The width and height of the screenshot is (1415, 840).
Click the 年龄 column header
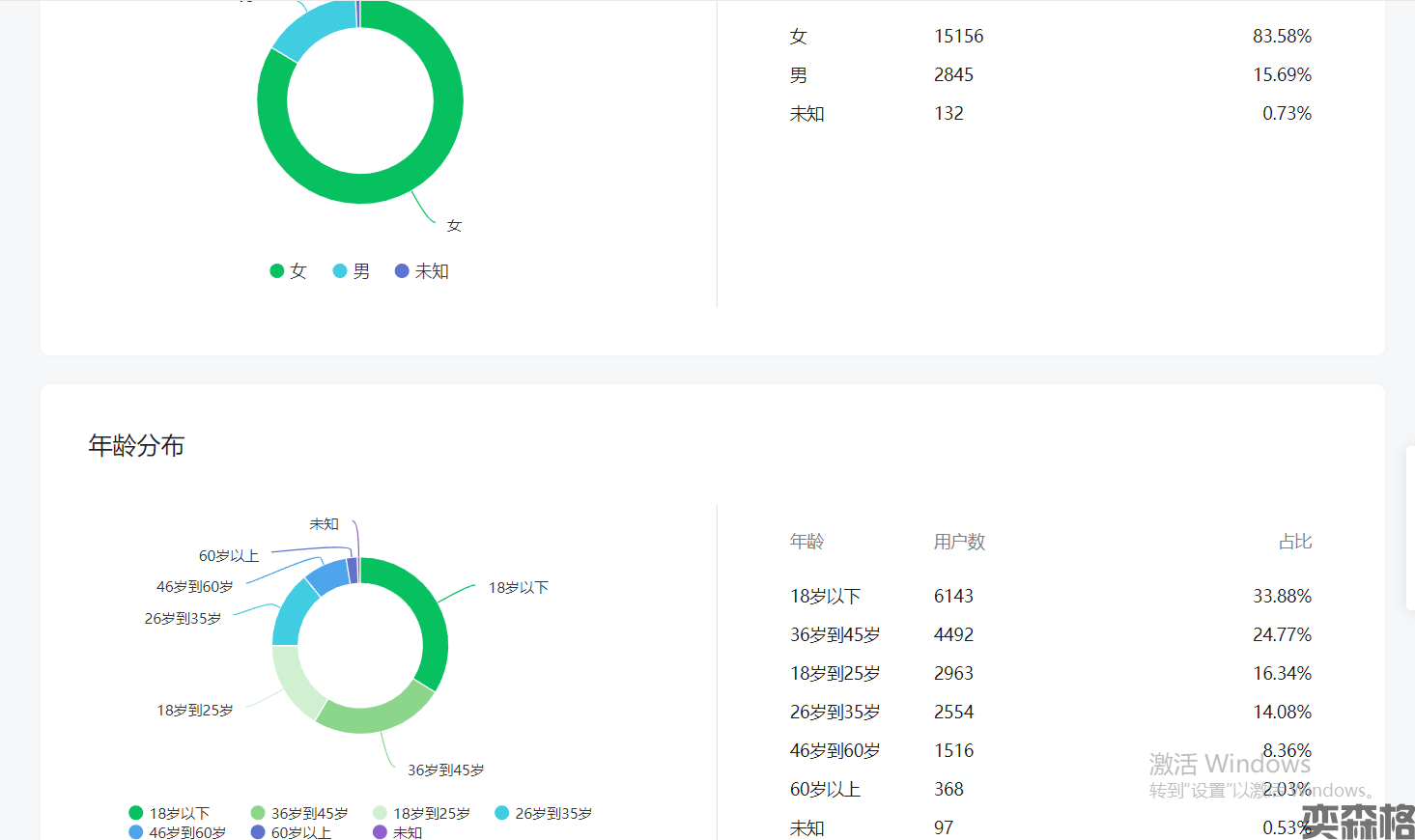(807, 542)
